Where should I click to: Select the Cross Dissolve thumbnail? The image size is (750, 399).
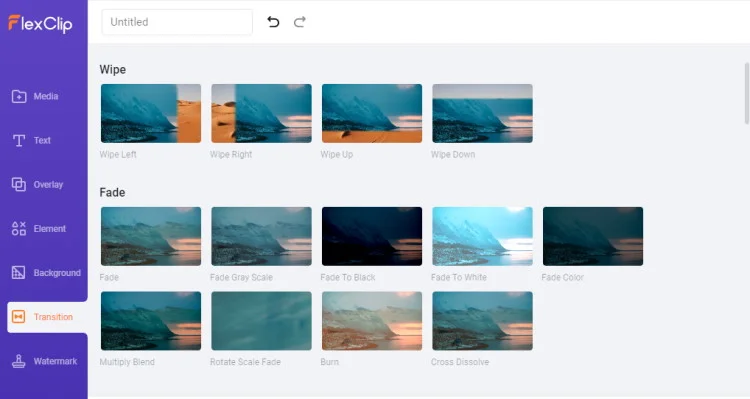point(482,321)
